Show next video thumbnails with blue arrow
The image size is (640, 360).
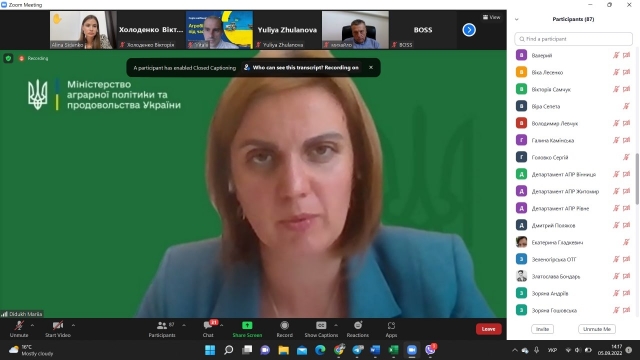click(469, 30)
